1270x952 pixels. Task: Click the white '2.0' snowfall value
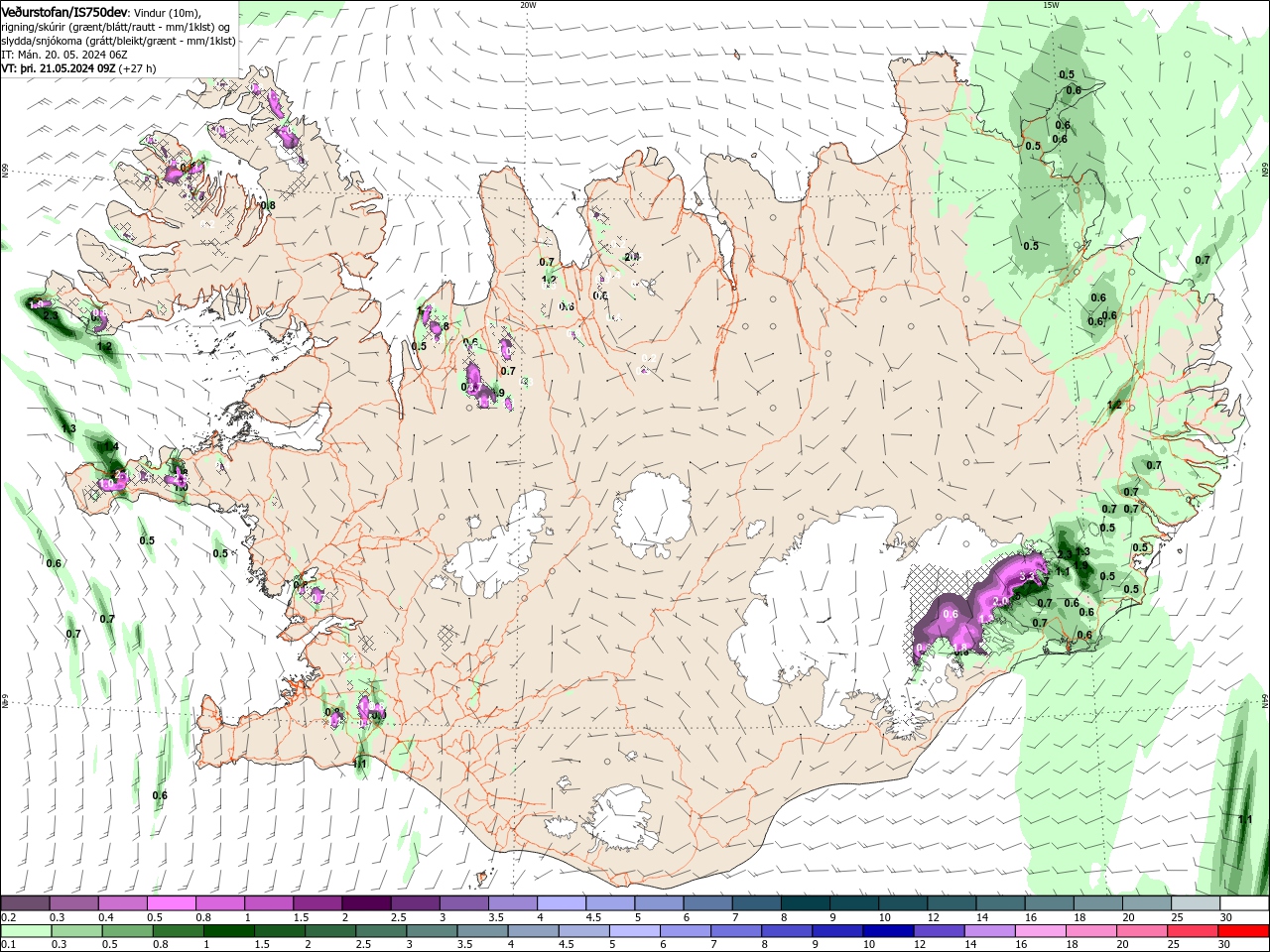pos(1001,601)
